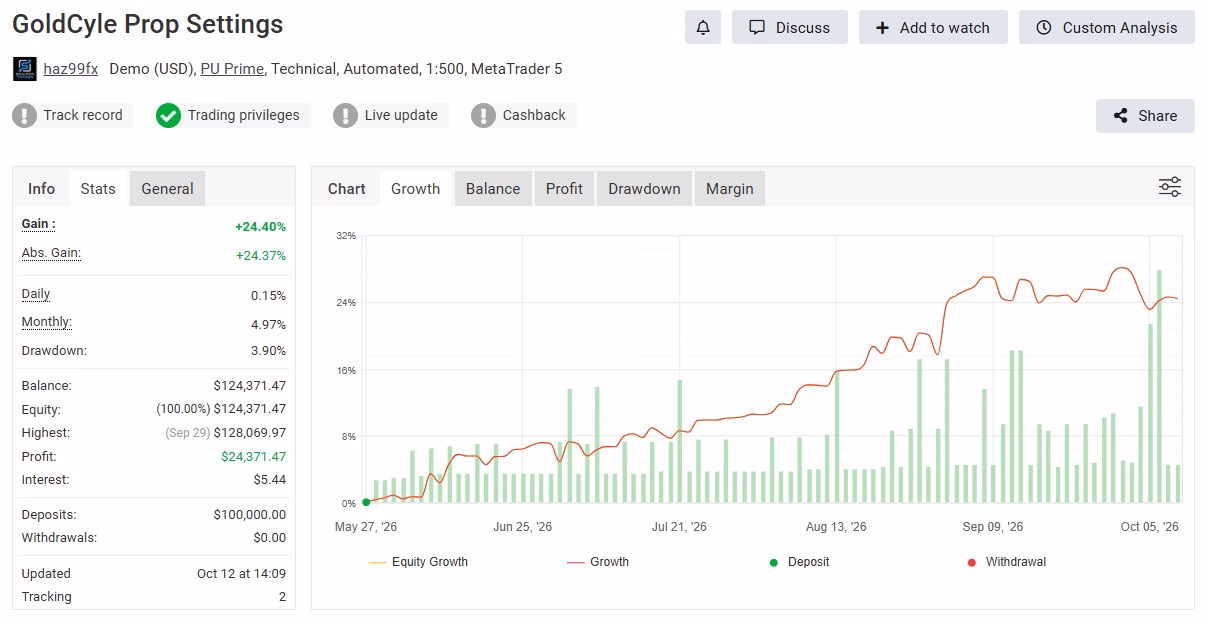Click the green deposit dot on chart
The image size is (1206, 622).
(x=366, y=503)
